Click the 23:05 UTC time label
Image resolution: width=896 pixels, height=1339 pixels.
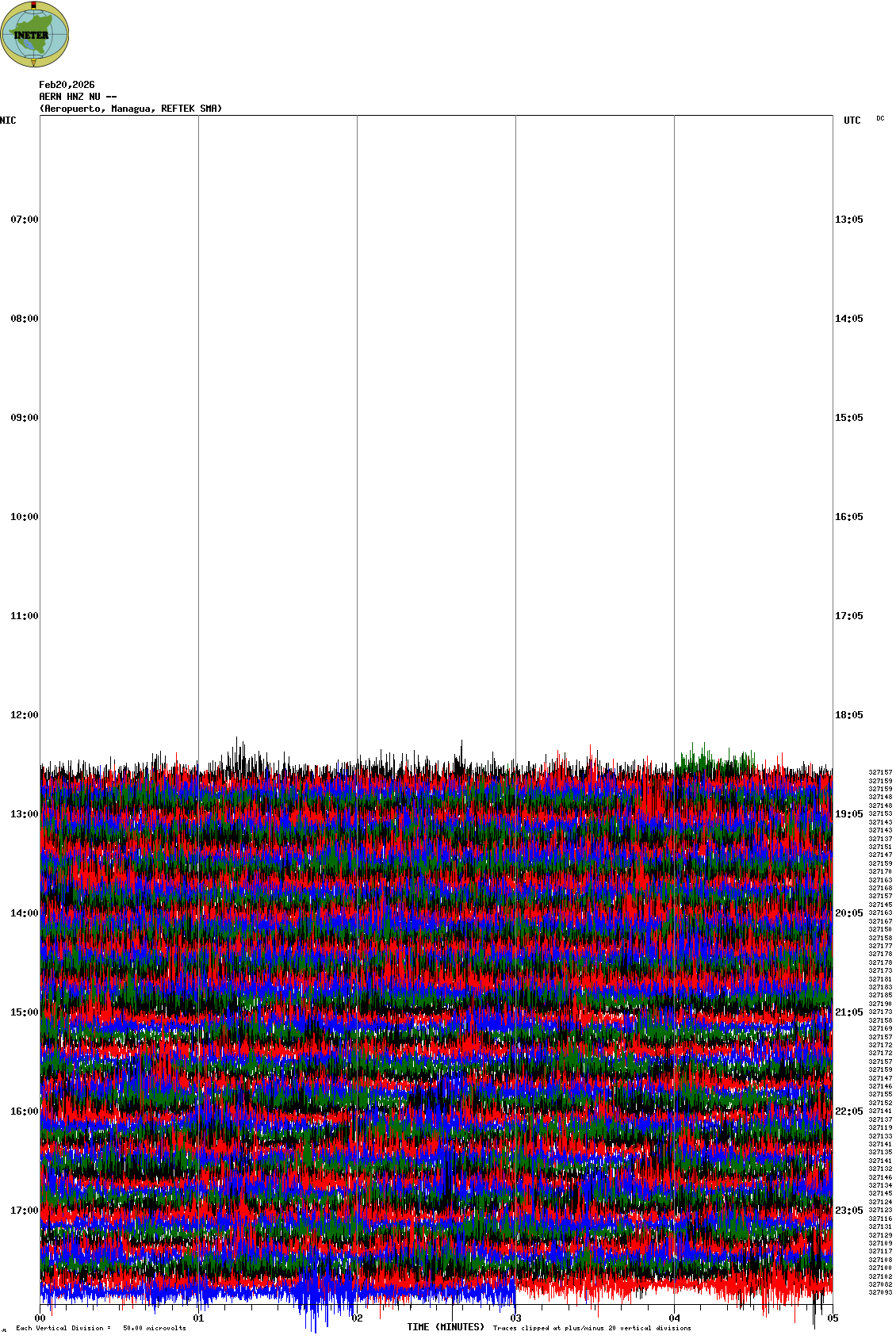pos(848,1211)
